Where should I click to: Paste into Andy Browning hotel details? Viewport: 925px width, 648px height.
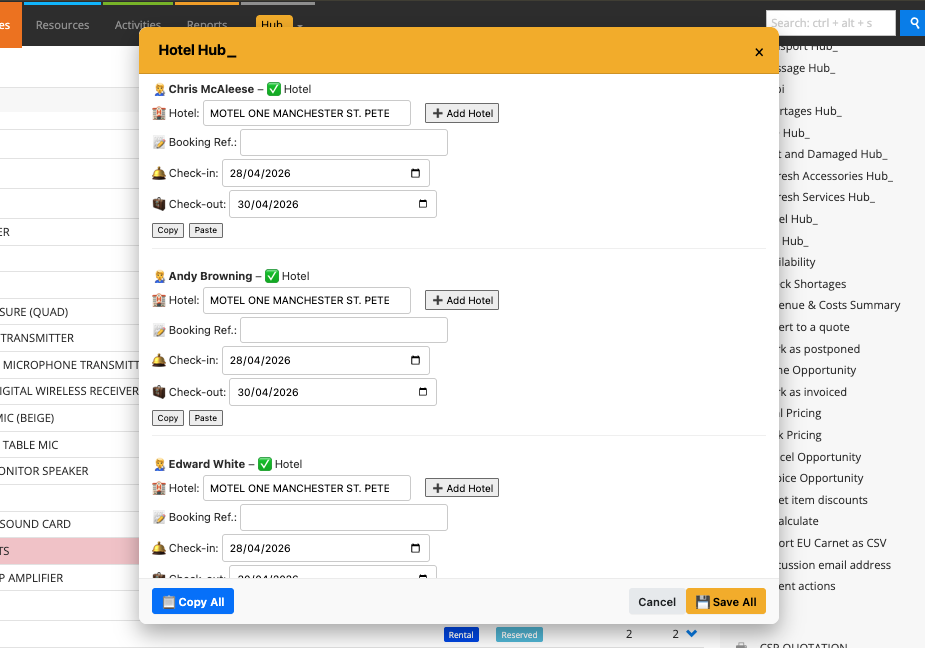pos(205,418)
